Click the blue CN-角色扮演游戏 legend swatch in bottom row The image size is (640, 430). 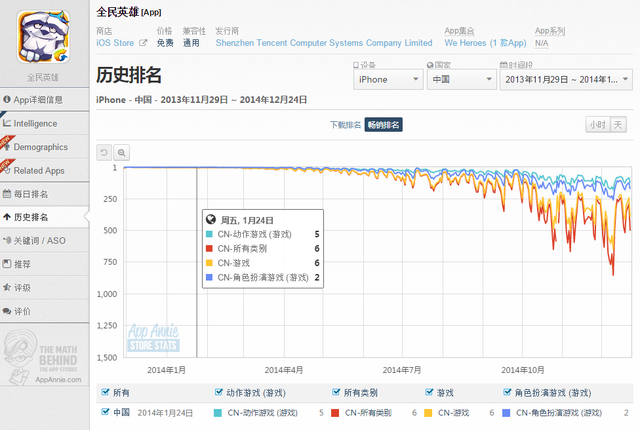pos(506,413)
